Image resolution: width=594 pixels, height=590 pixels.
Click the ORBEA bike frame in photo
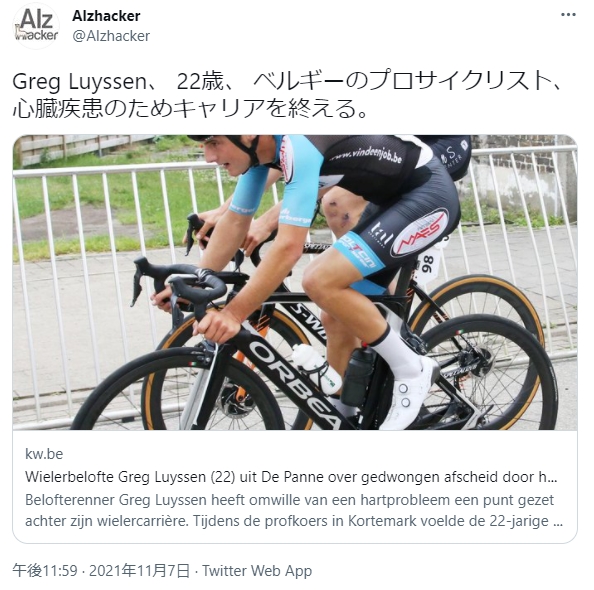point(294,383)
